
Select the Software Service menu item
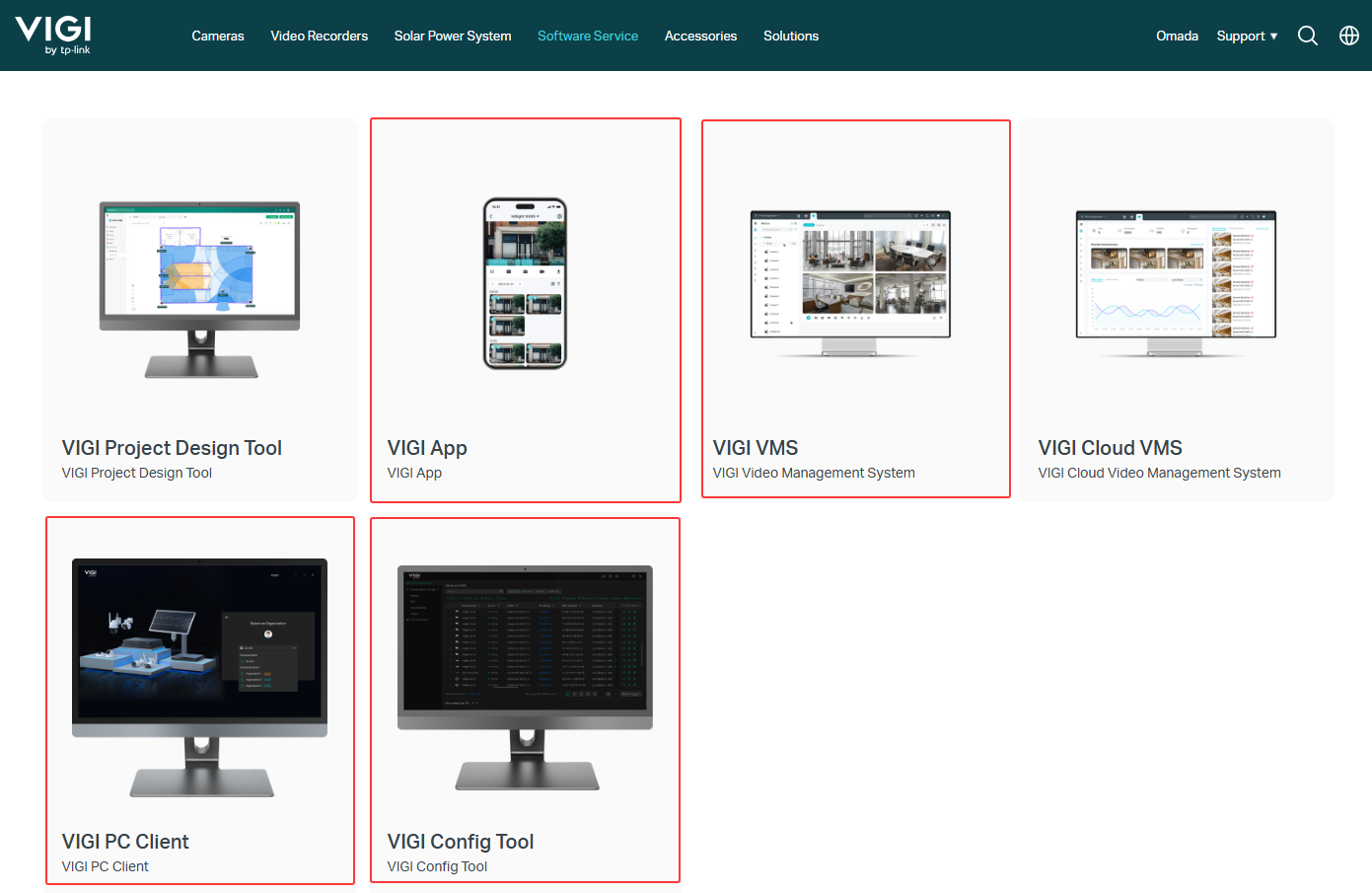tap(588, 36)
